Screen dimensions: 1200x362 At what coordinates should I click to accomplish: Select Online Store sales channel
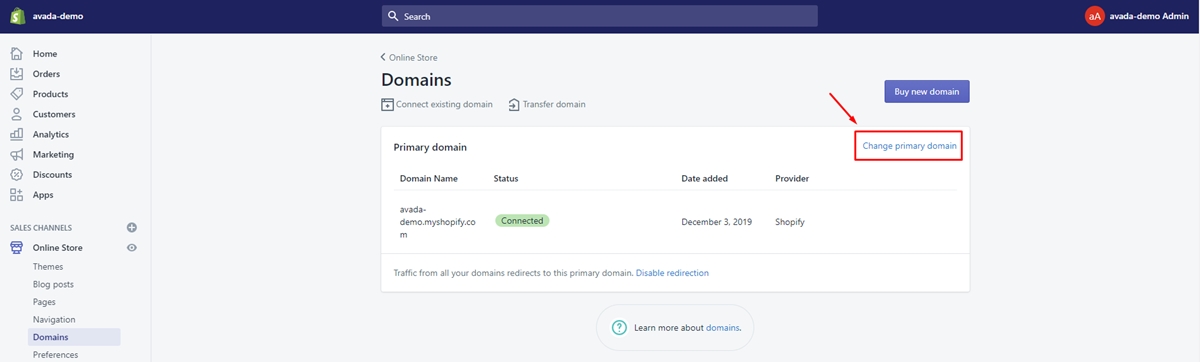click(58, 248)
